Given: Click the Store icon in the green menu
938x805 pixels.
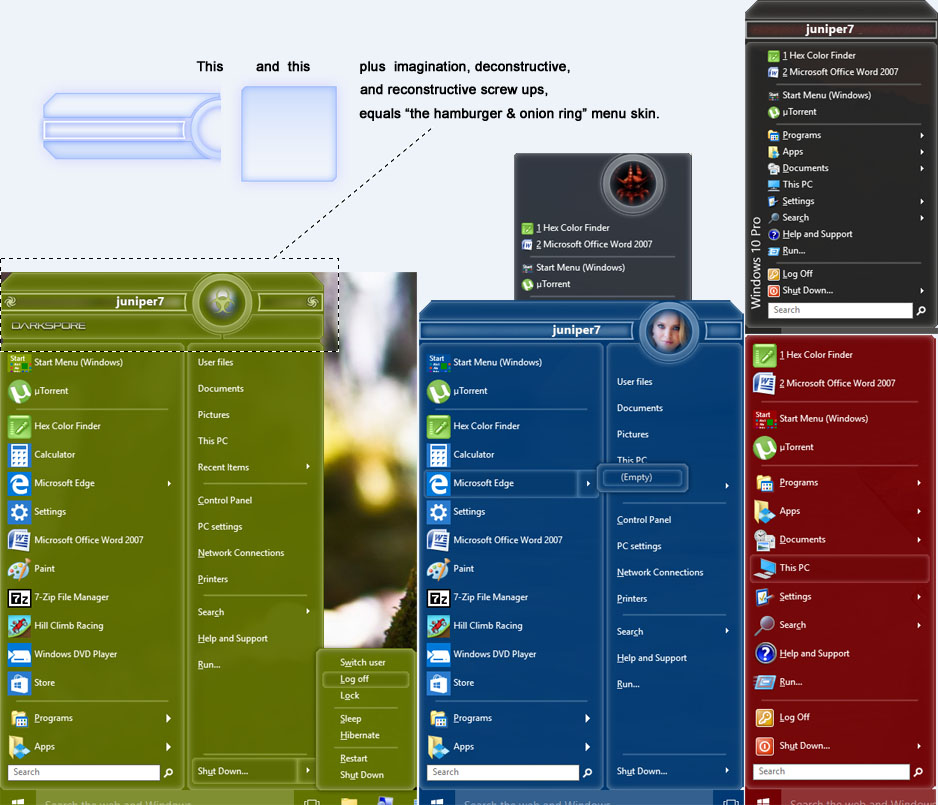Looking at the screenshot, I should [x=19, y=683].
